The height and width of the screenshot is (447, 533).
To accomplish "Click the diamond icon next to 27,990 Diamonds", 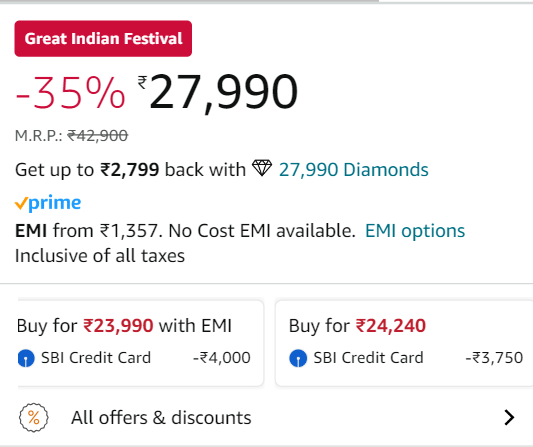I will click(262, 168).
